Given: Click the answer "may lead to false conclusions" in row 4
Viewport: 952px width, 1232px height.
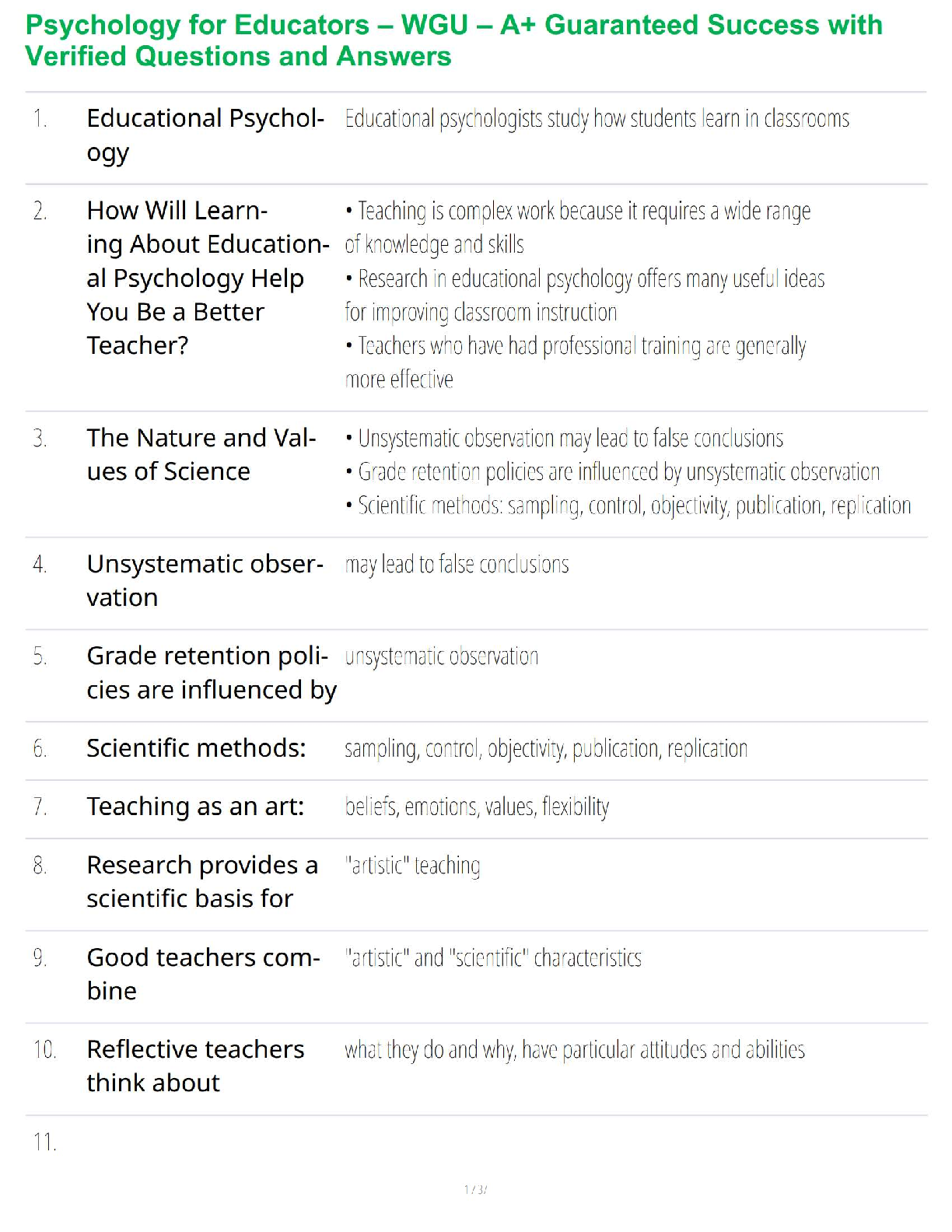Looking at the screenshot, I should click(457, 565).
